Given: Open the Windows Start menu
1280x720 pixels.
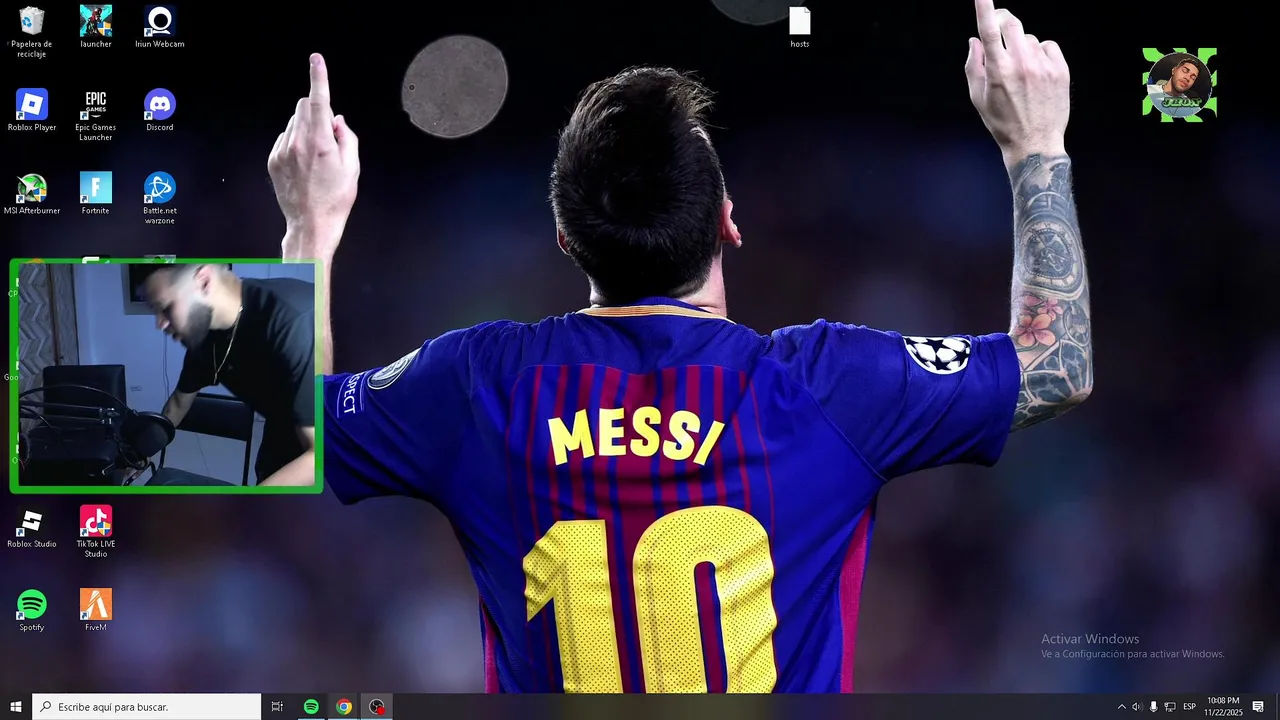Looking at the screenshot, I should click(x=16, y=707).
